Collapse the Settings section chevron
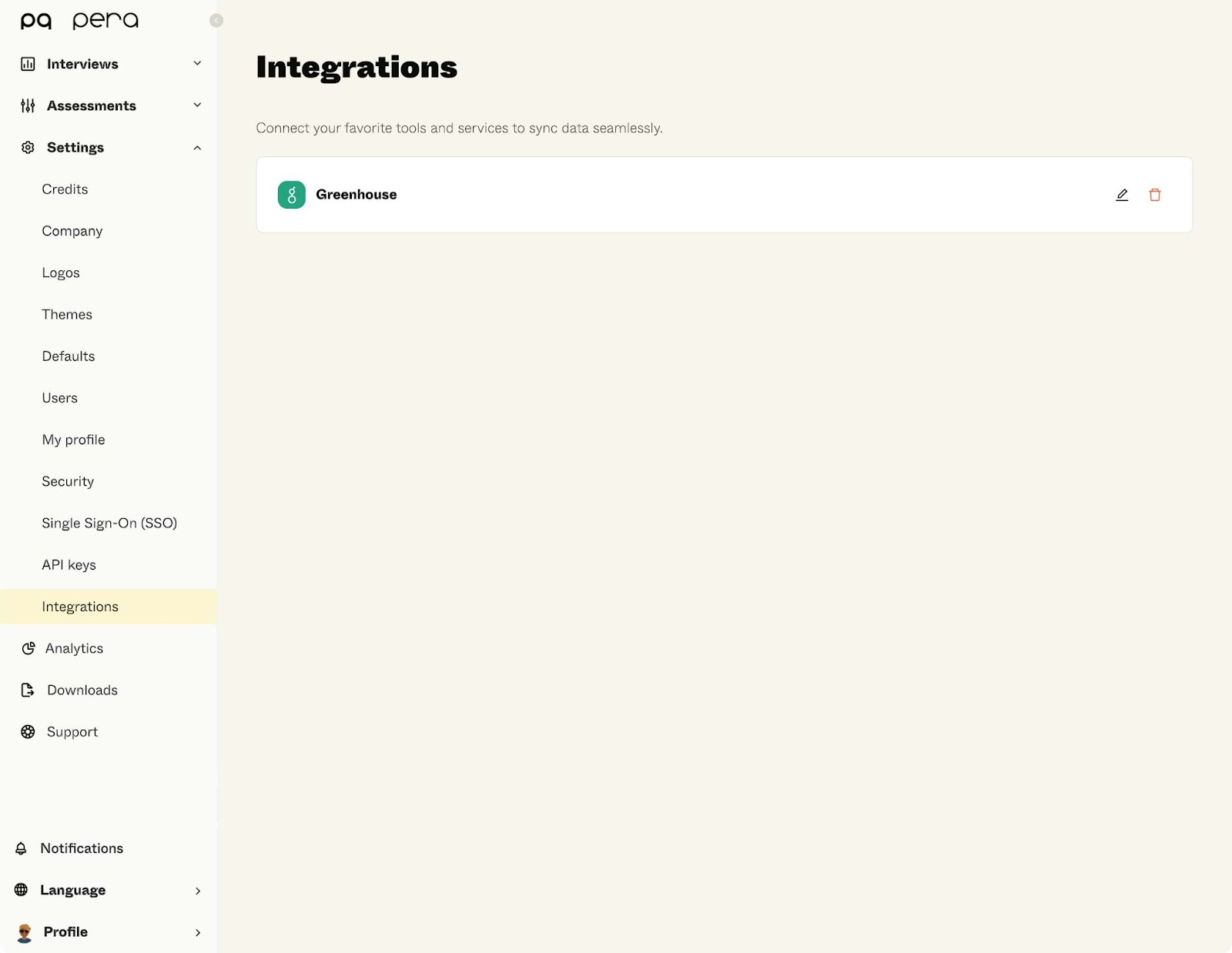Image resolution: width=1232 pixels, height=953 pixels. point(197,147)
